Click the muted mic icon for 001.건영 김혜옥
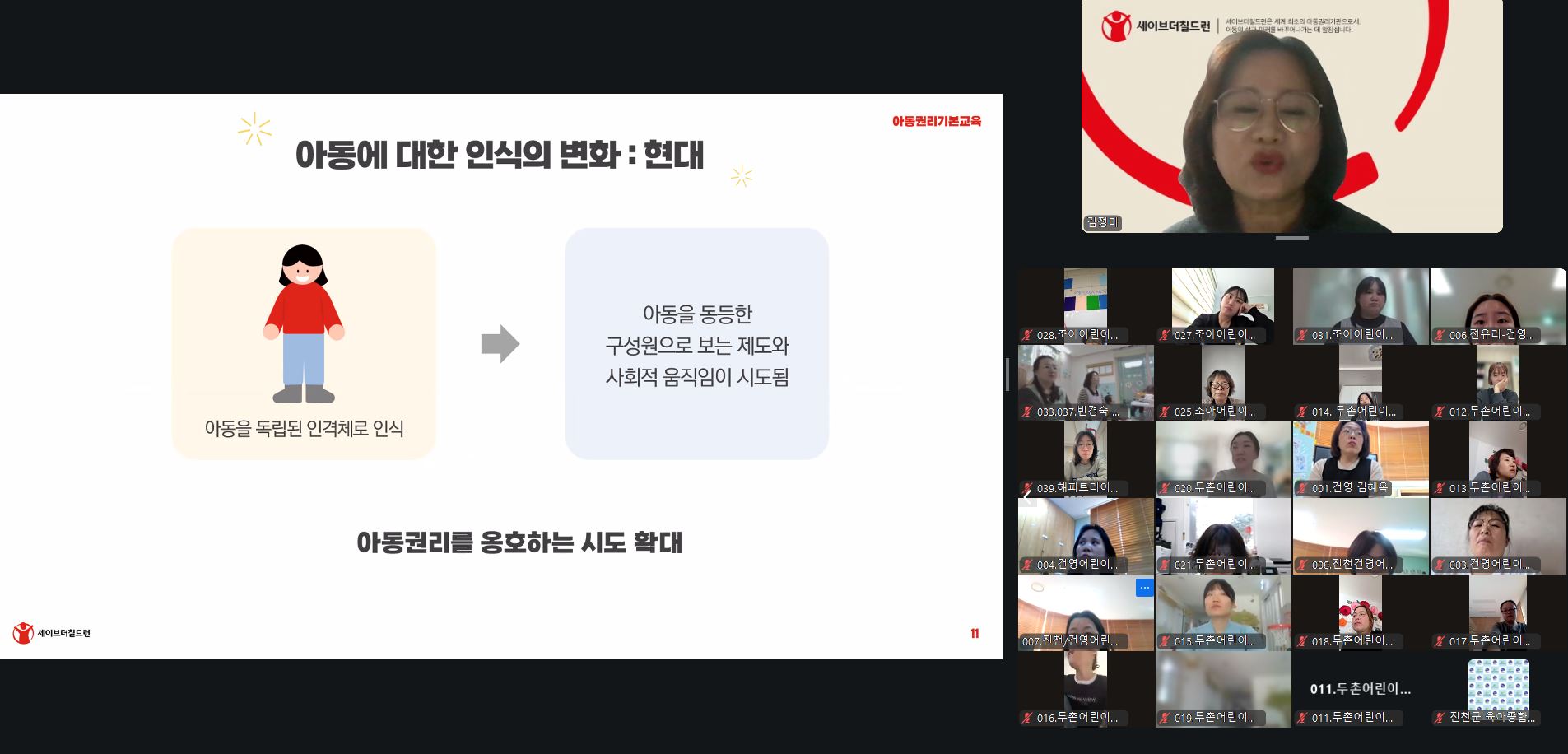 (x=1302, y=488)
